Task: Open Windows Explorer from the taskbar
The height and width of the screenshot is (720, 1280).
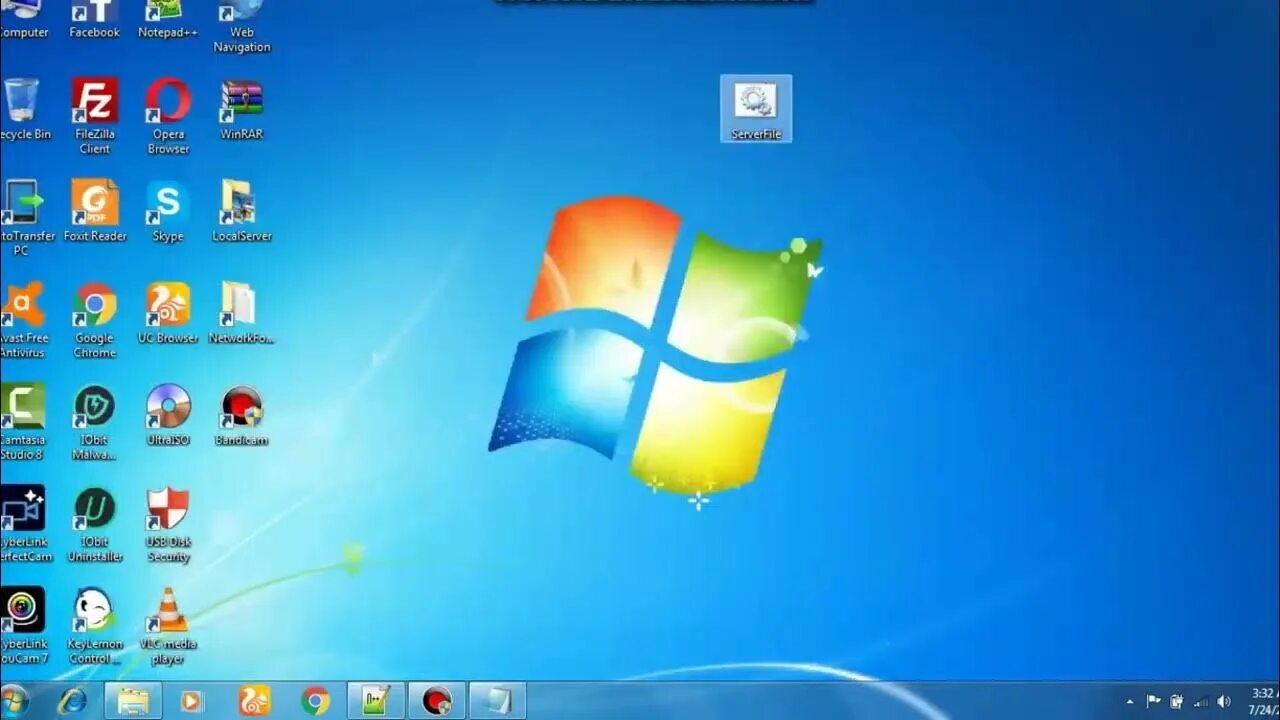Action: pyautogui.click(x=133, y=701)
